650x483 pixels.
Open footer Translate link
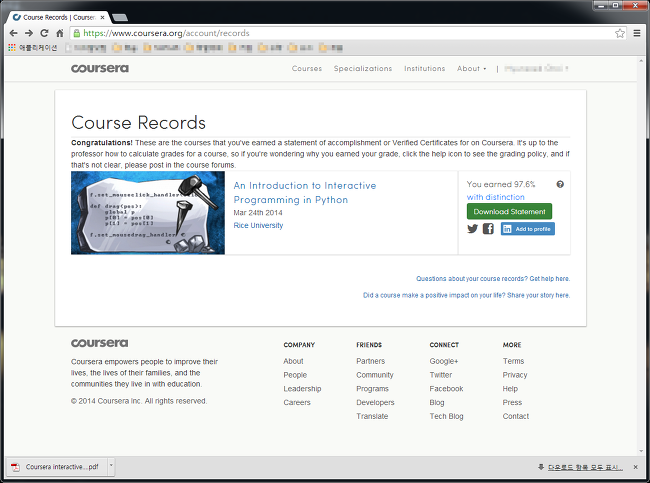[x=372, y=416]
